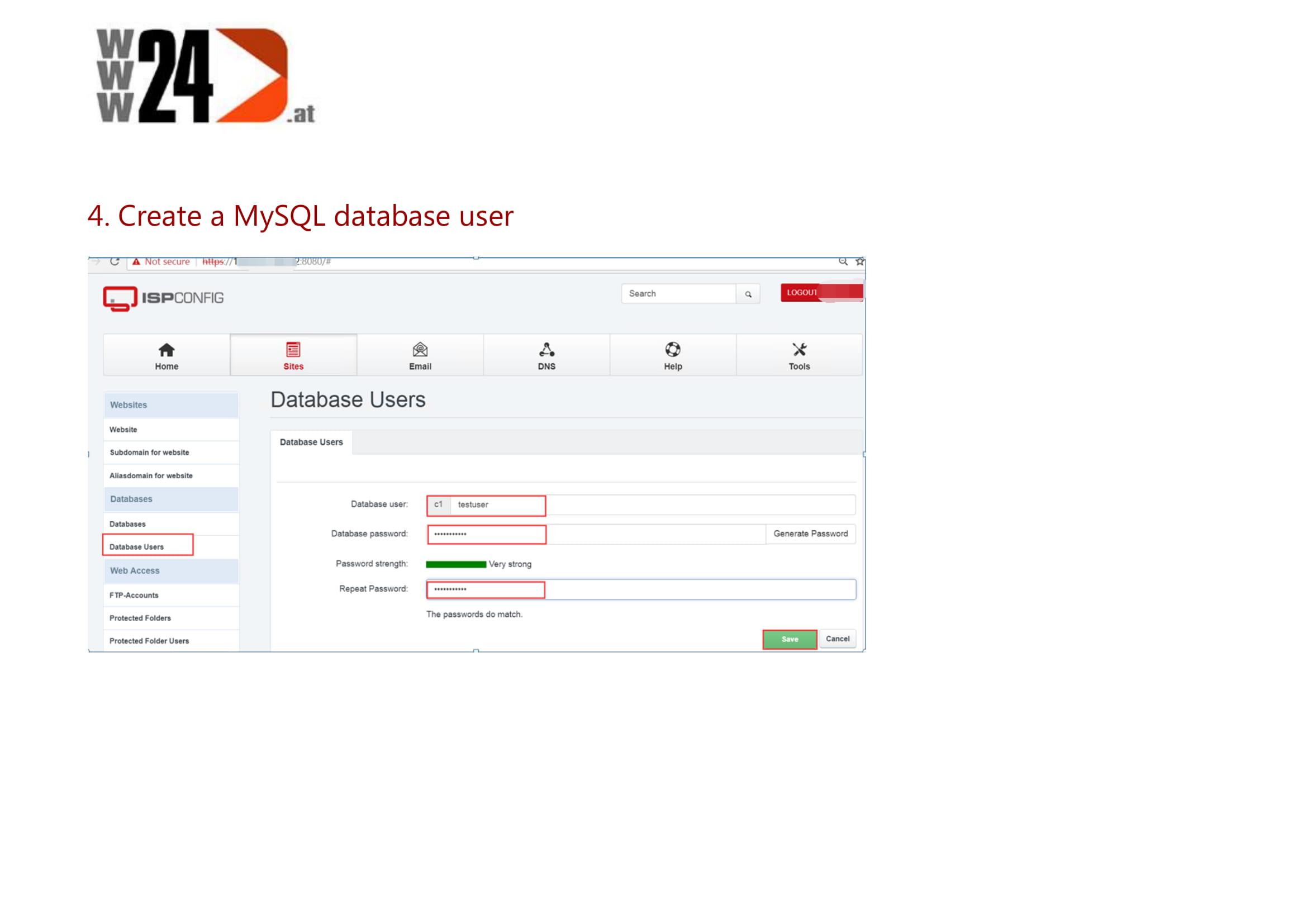The width and height of the screenshot is (1307, 924).
Task: Bookmark page with star icon
Action: [x=859, y=261]
